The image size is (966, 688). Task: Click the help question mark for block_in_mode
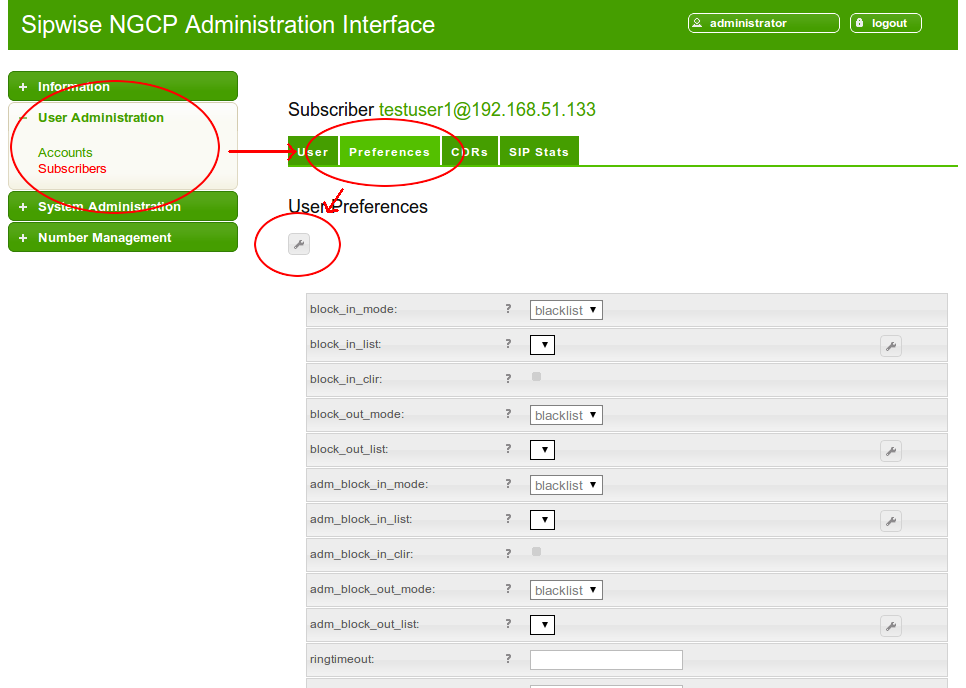tap(508, 309)
